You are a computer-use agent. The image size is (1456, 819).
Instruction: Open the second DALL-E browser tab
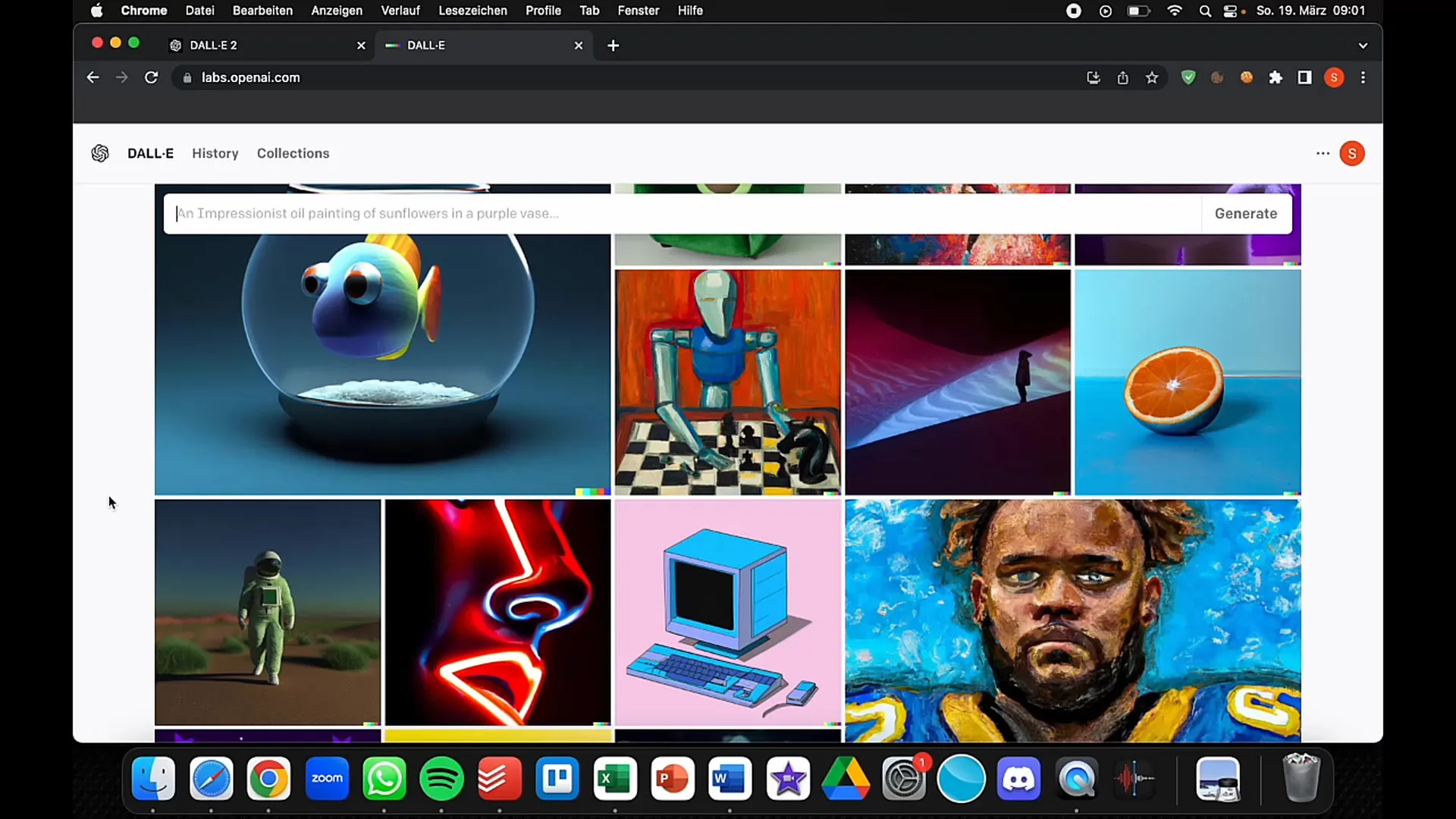point(485,45)
